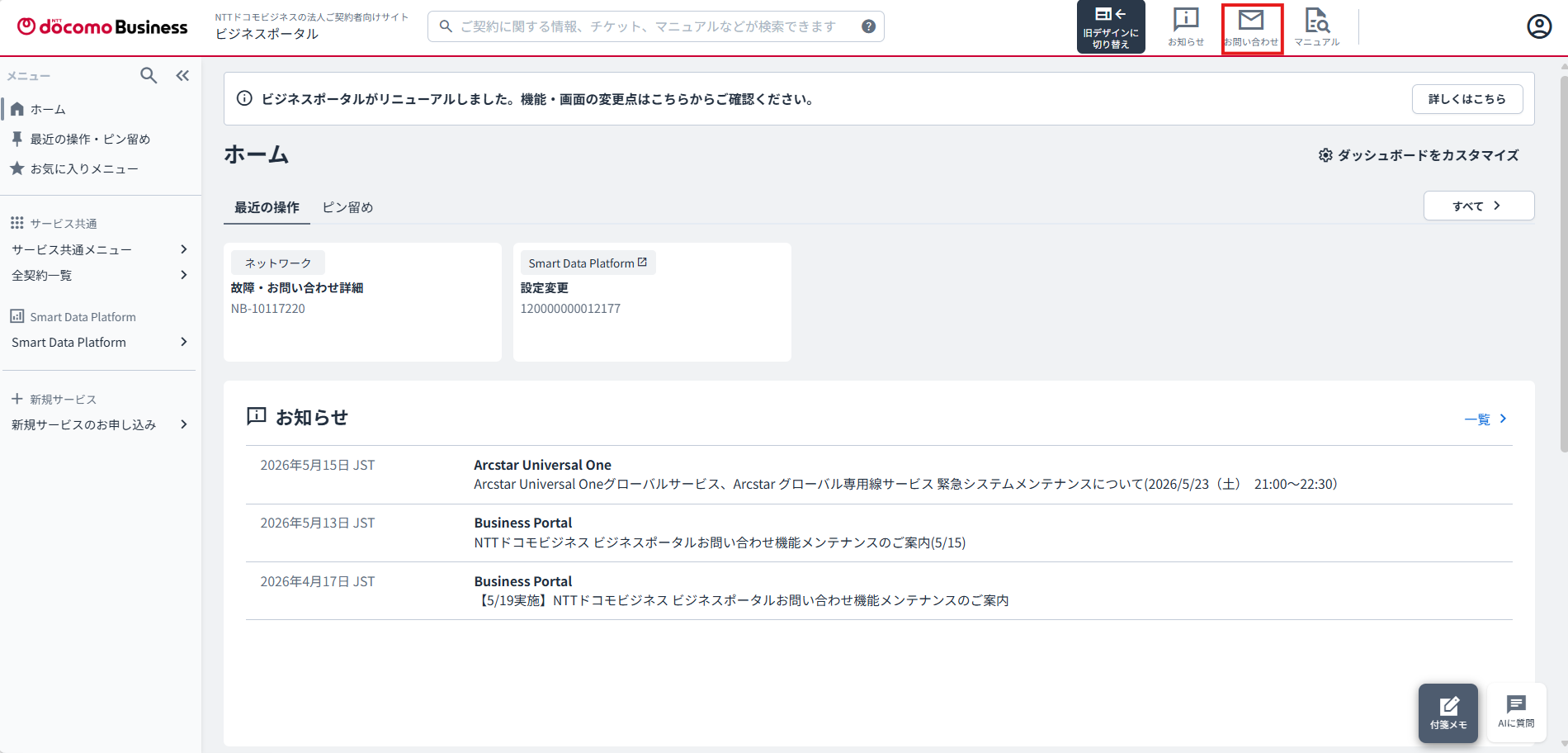The width and height of the screenshot is (1568, 753).
Task: Open the AIに質問 chat icon
Action: click(x=1516, y=712)
